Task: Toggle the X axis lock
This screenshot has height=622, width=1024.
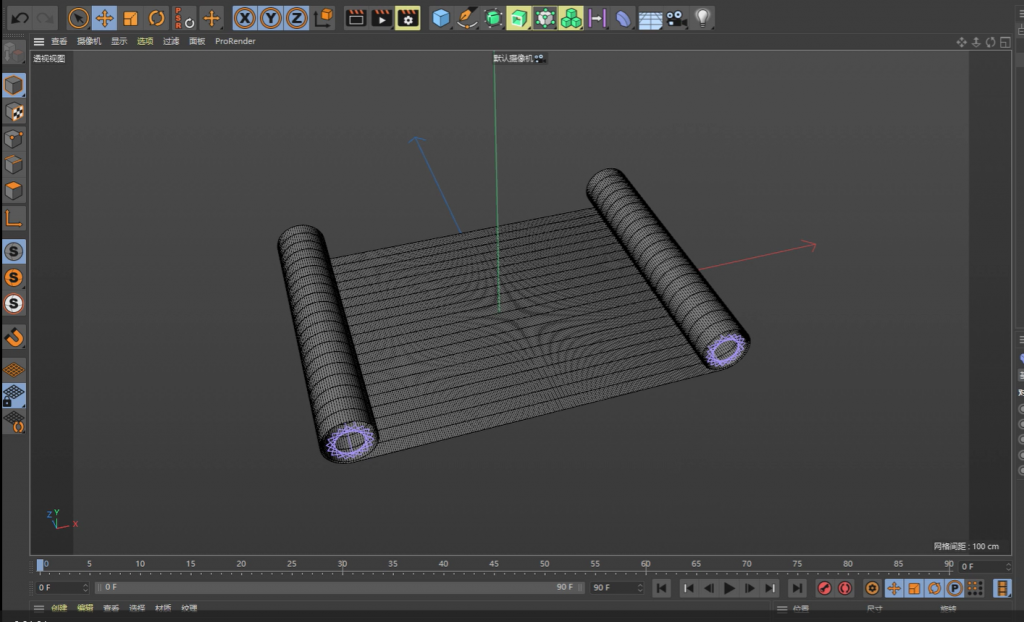Action: (245, 18)
